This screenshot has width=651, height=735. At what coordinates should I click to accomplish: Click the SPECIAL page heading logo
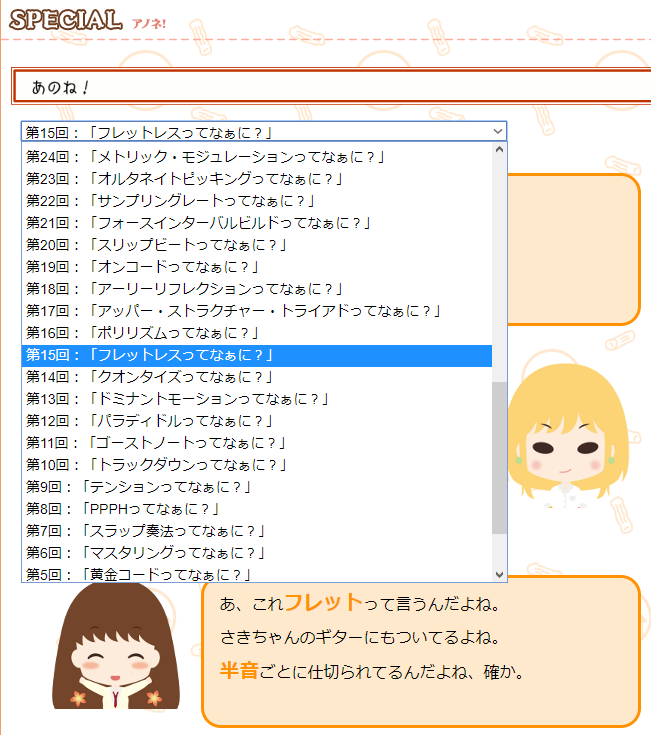pyautogui.click(x=66, y=20)
